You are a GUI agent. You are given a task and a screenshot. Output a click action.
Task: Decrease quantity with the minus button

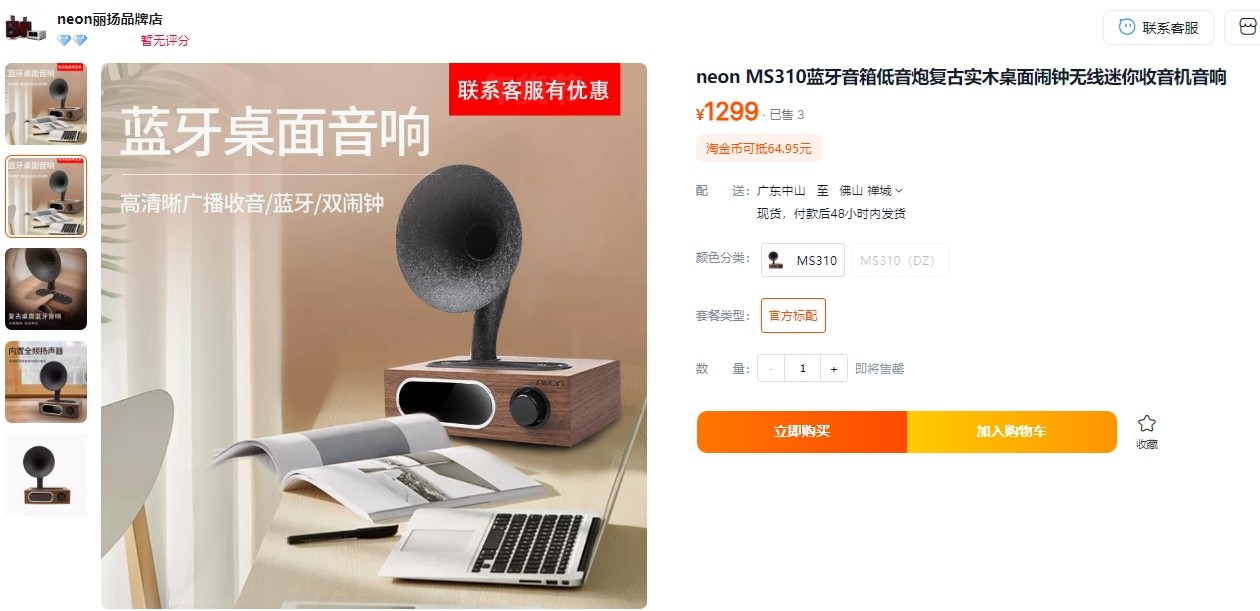coord(771,368)
